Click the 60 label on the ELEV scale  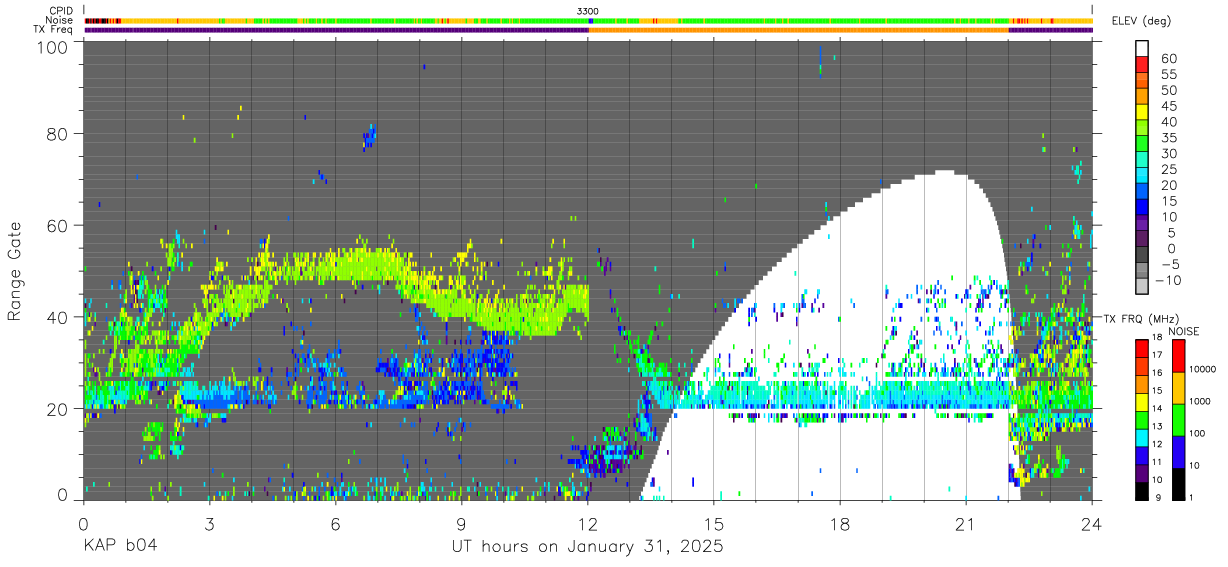click(1169, 59)
